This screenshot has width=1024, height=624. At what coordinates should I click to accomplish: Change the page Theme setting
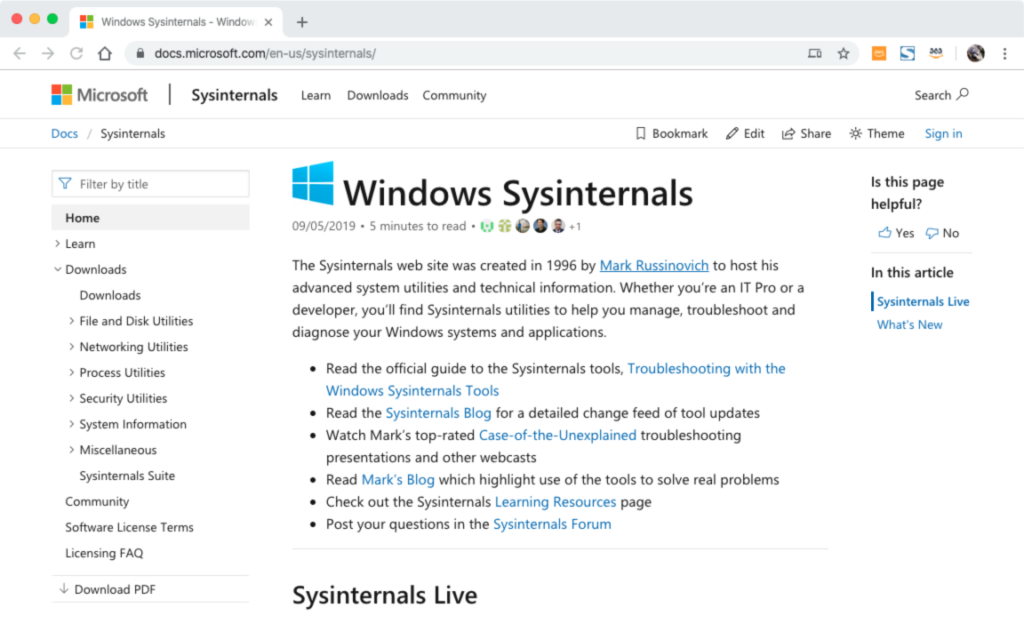point(876,134)
